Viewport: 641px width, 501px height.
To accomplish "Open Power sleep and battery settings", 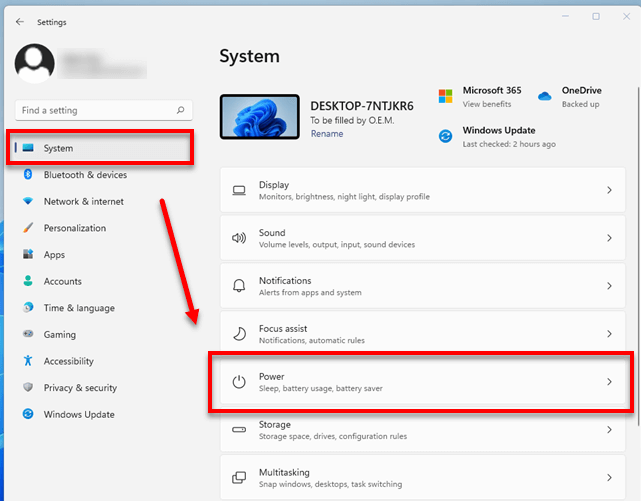I will (423, 382).
